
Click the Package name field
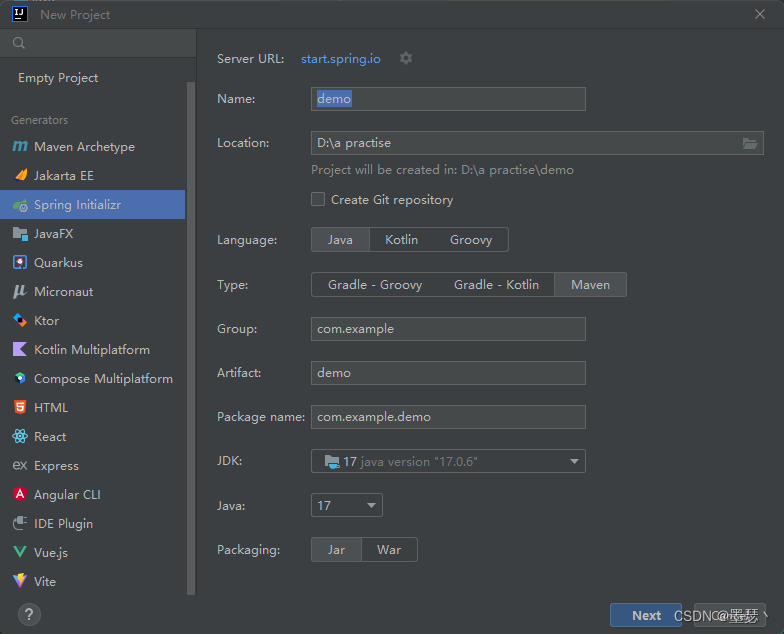[448, 417]
